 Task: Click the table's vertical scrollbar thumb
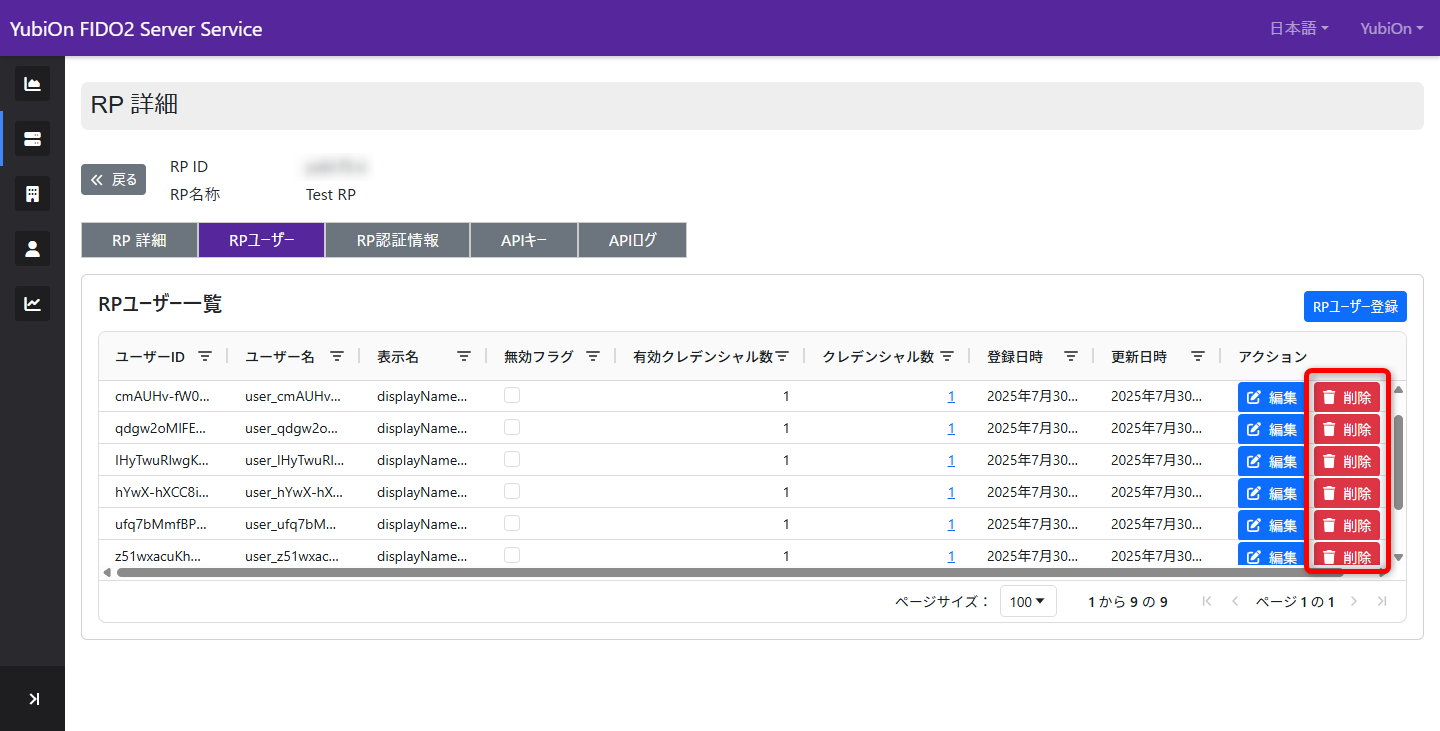[x=1398, y=461]
